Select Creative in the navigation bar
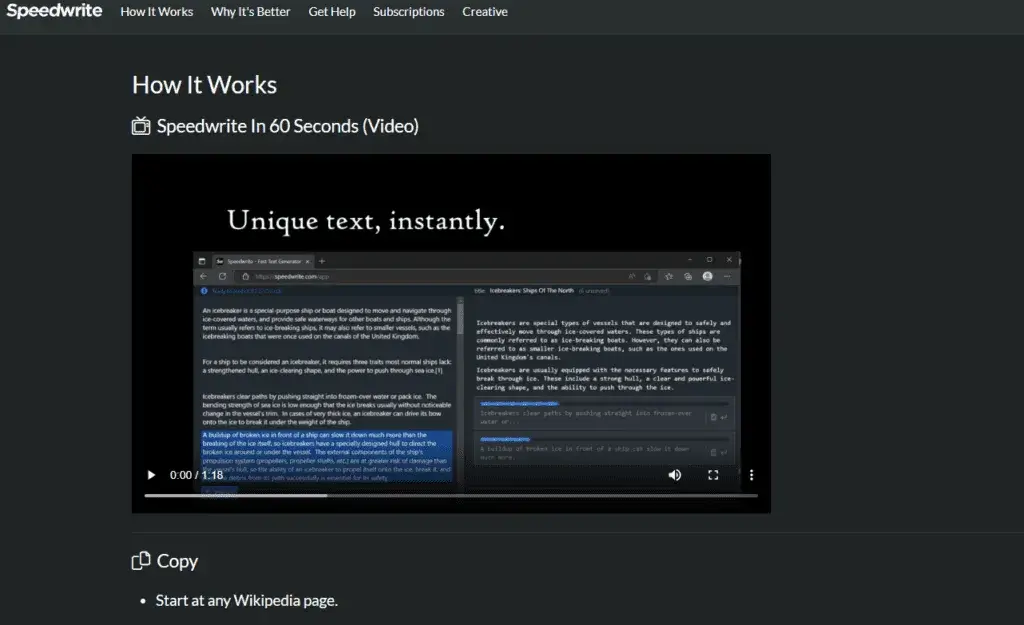Image resolution: width=1024 pixels, height=625 pixels. [485, 12]
